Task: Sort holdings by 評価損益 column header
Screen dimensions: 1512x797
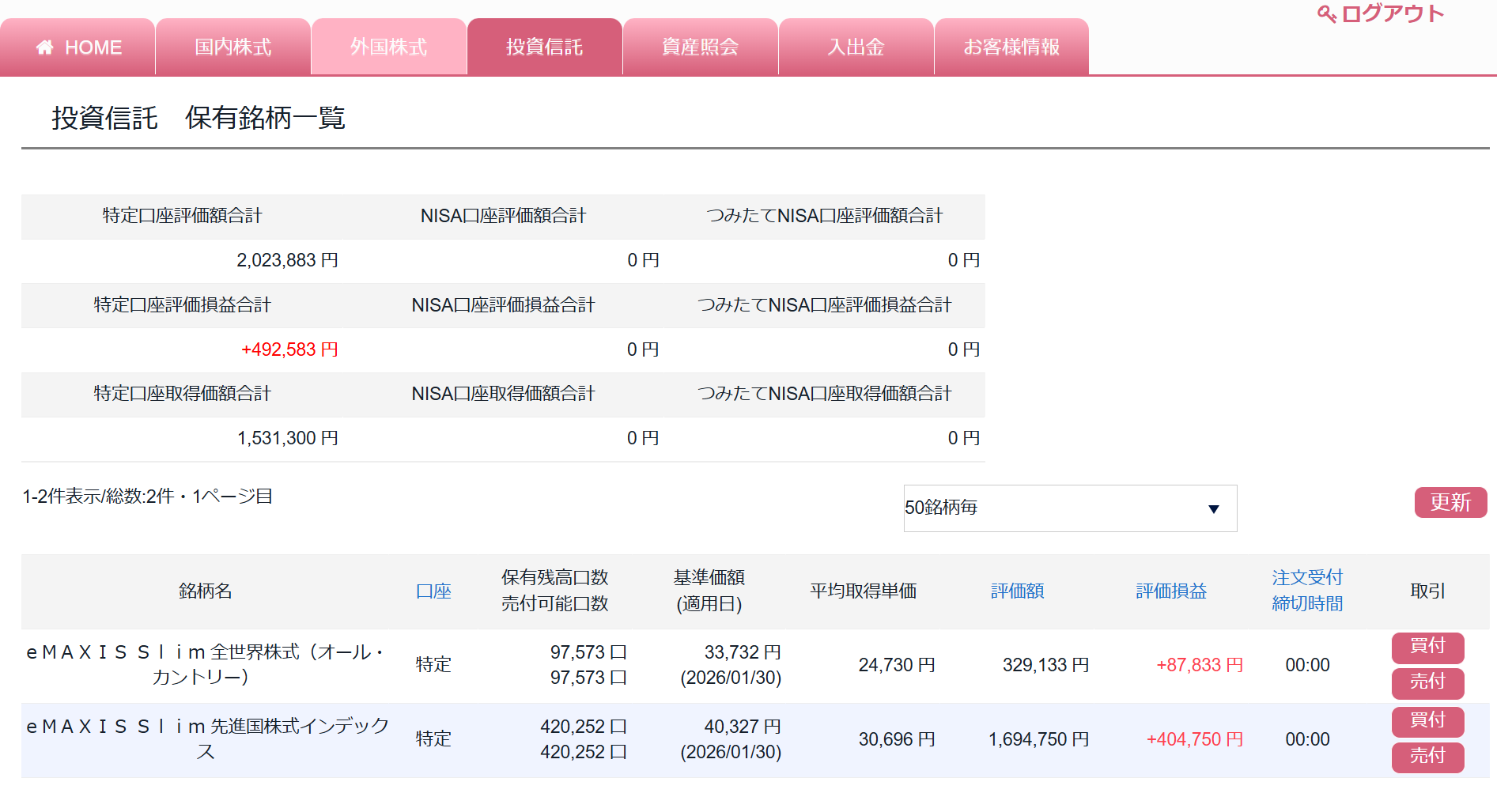Action: tap(1170, 591)
